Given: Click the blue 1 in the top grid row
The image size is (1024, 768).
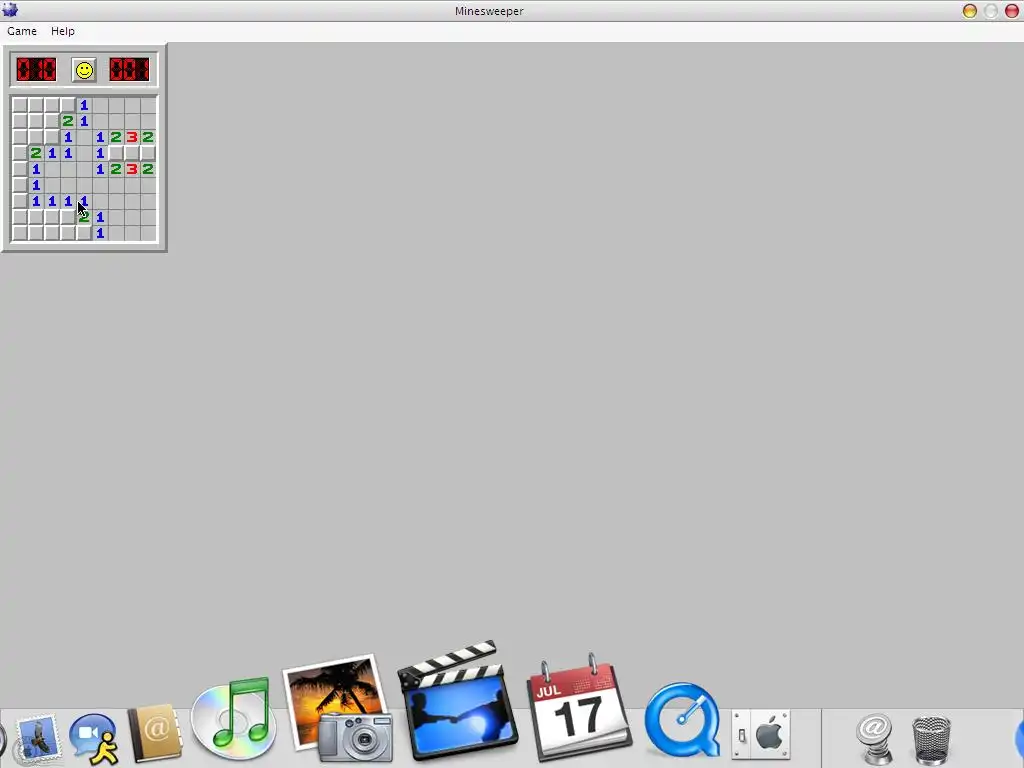Looking at the screenshot, I should pos(84,104).
